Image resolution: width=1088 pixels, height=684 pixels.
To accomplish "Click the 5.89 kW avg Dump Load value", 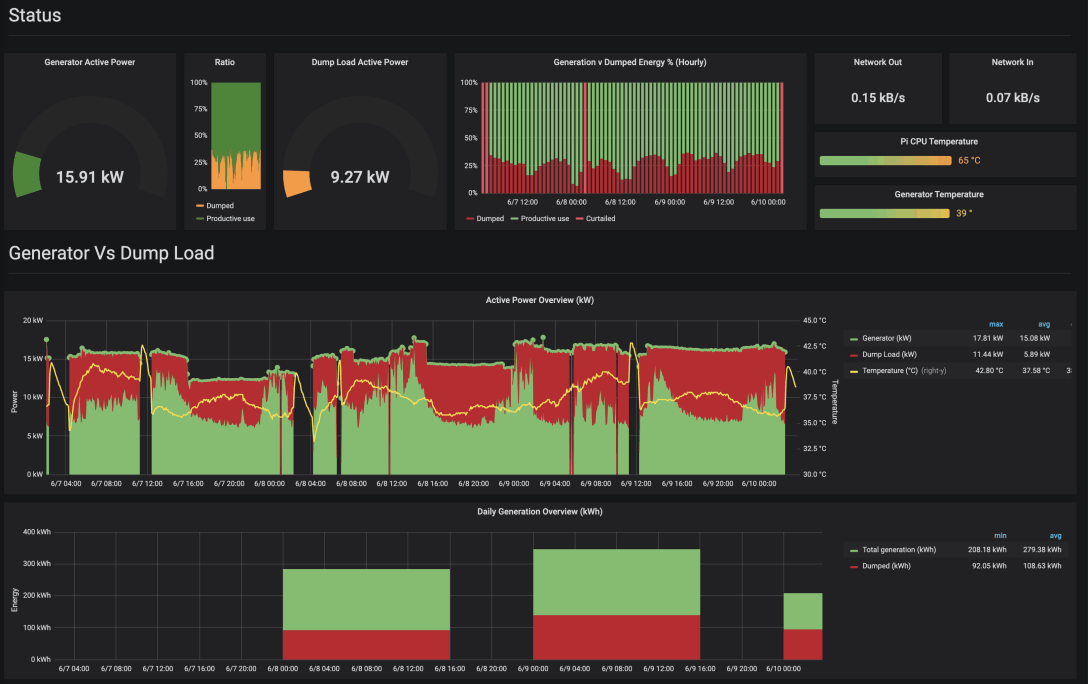I will click(1037, 354).
